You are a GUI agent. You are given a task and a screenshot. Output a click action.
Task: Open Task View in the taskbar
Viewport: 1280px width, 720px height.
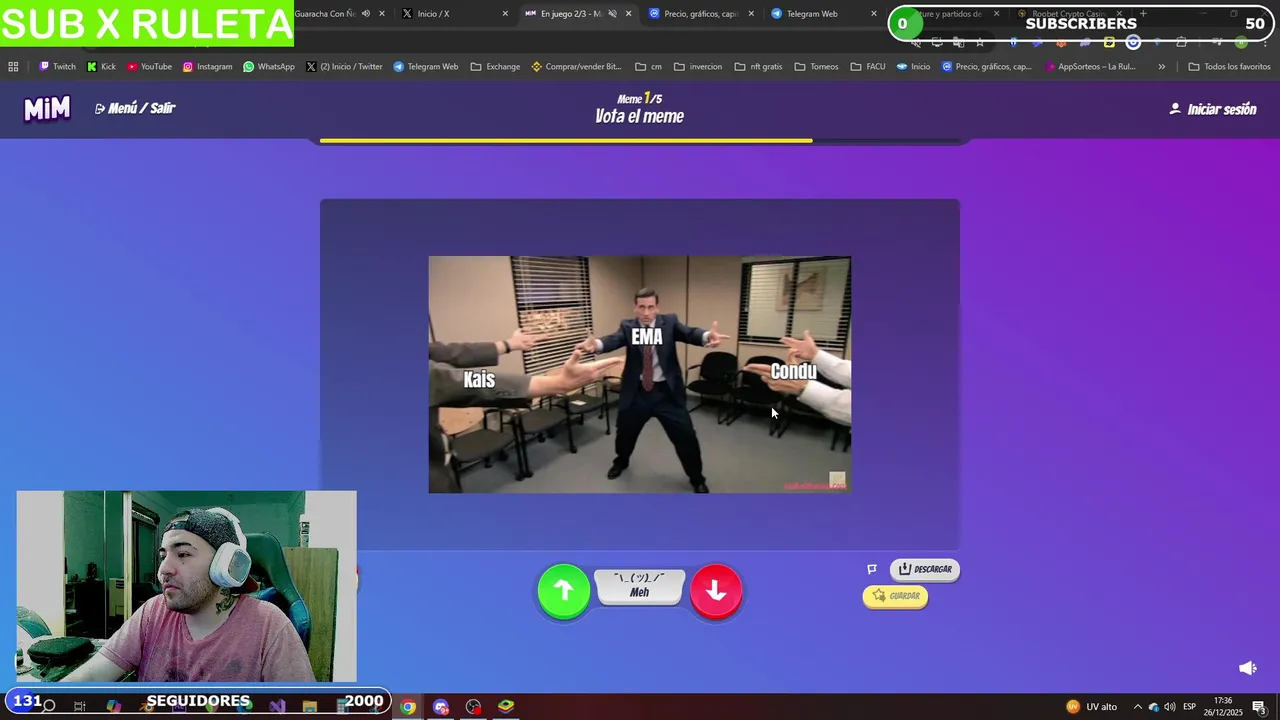[79, 707]
